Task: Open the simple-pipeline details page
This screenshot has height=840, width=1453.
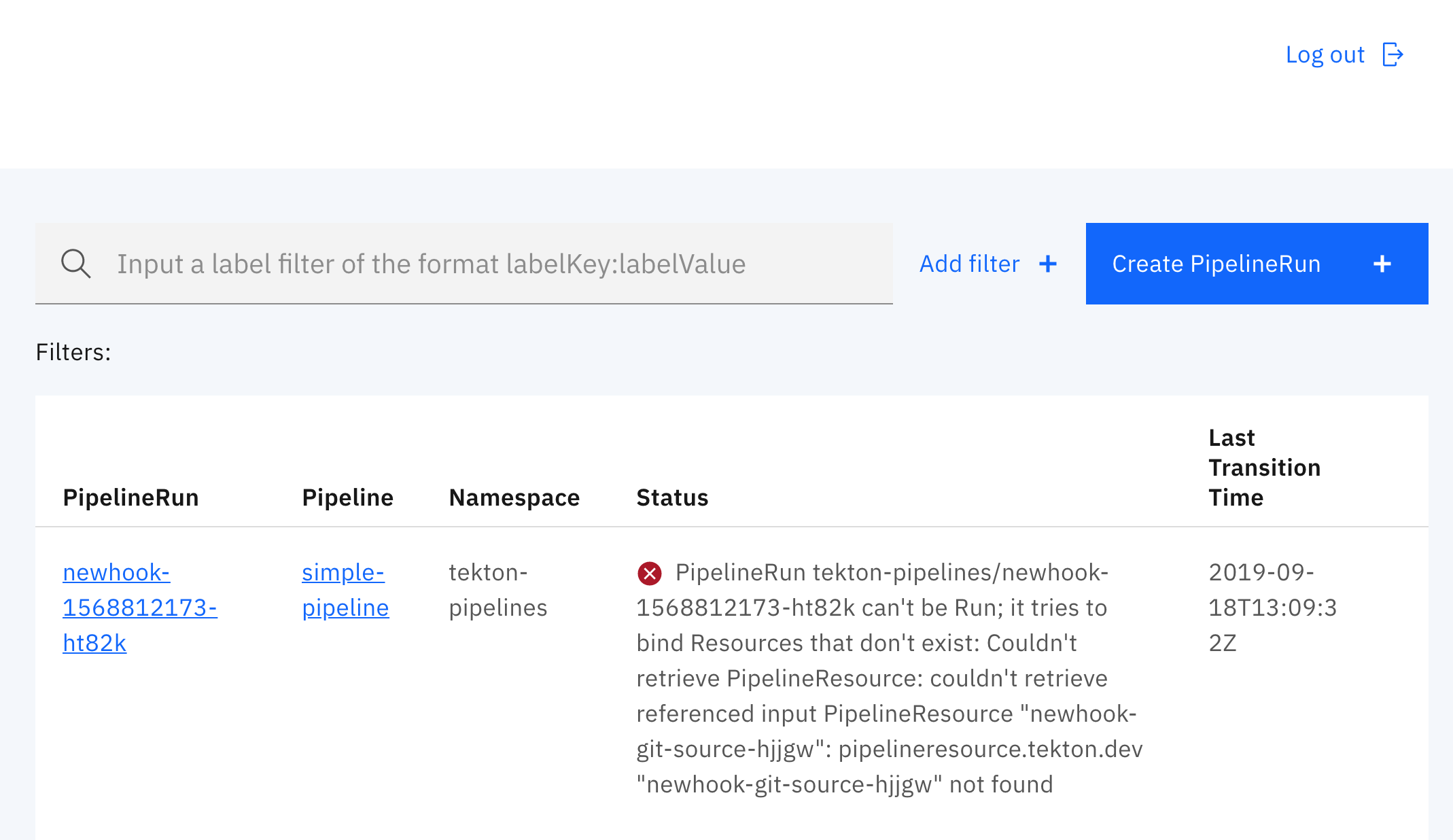Action: pyautogui.click(x=344, y=590)
